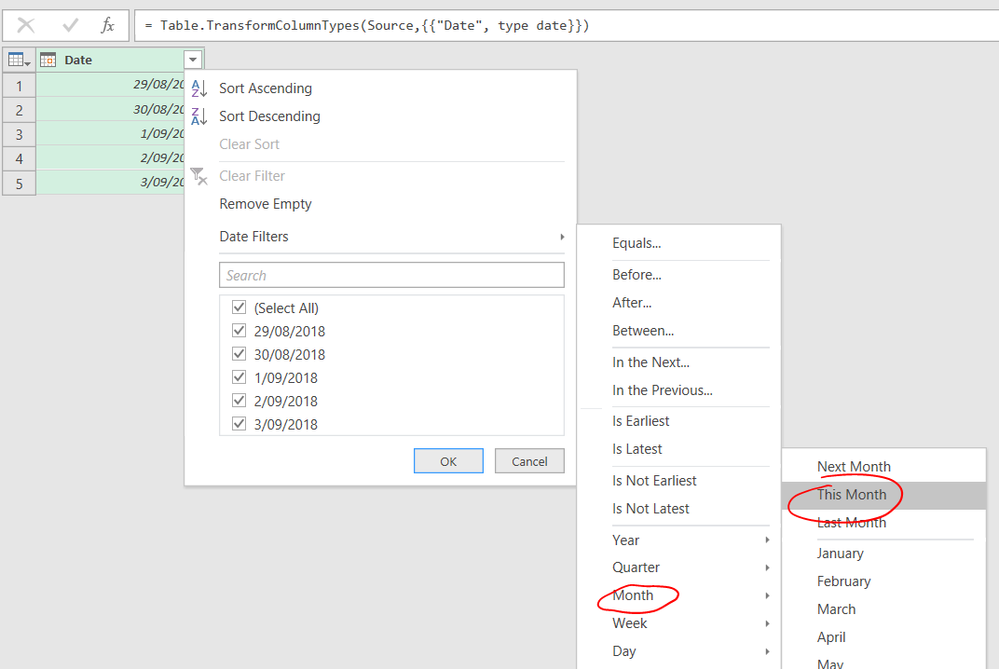Image resolution: width=999 pixels, height=669 pixels.
Task: Pick the Is Not Latest filter
Action: (x=650, y=509)
